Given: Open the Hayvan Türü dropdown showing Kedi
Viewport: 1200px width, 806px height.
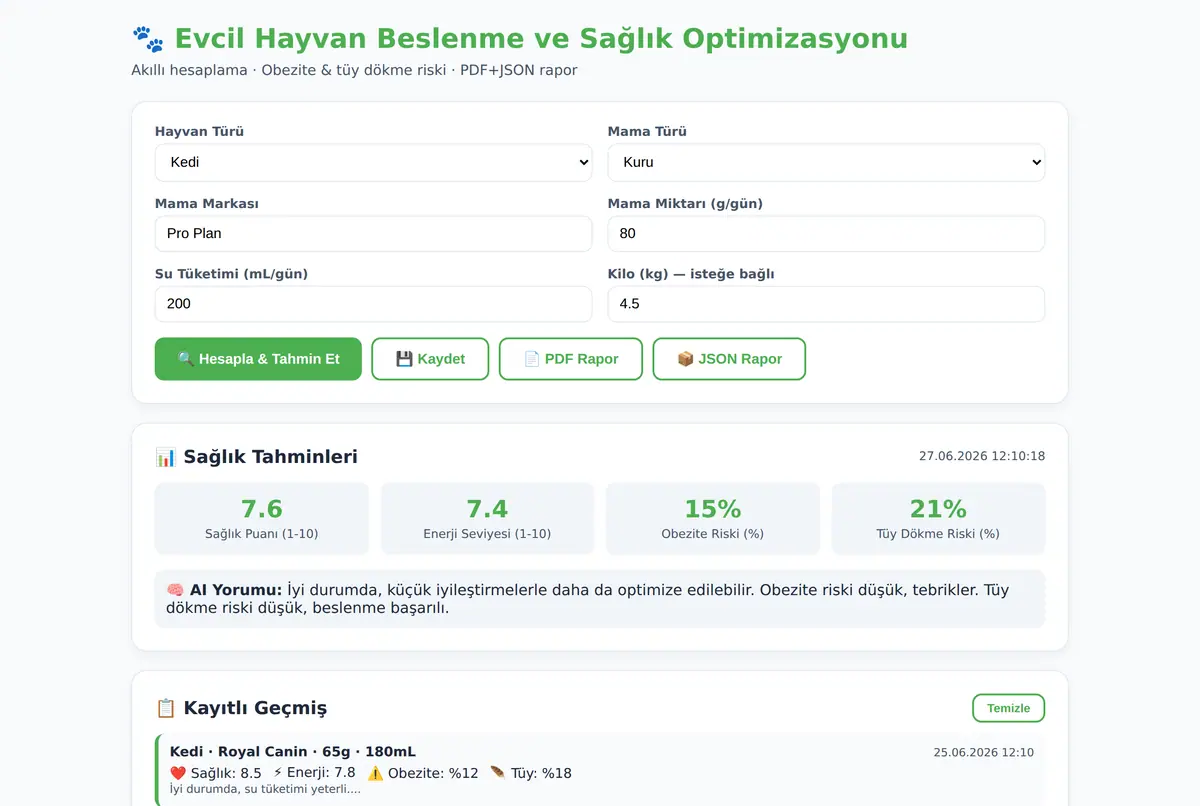Looking at the screenshot, I should pos(373,162).
